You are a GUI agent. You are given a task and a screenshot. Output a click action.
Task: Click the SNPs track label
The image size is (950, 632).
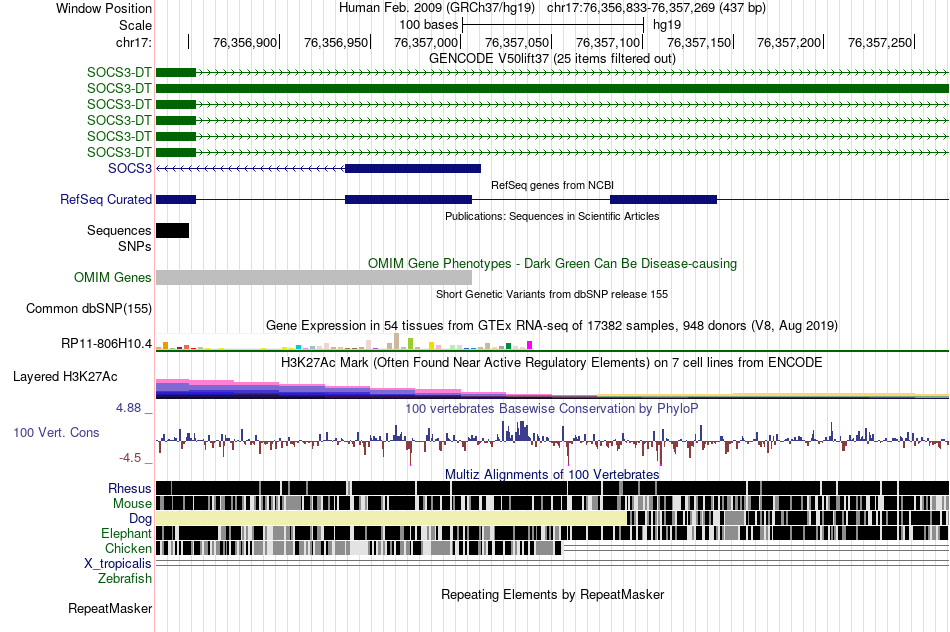point(135,247)
